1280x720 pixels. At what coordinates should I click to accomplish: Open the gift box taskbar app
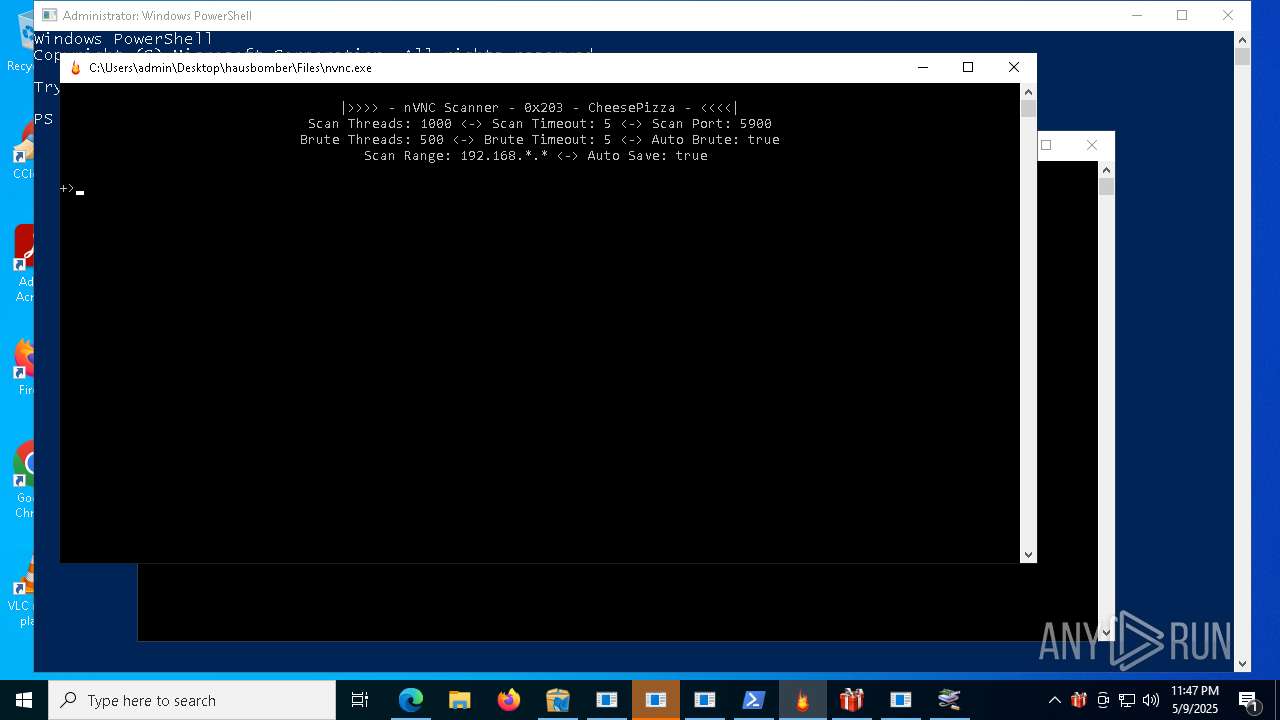(x=852, y=700)
